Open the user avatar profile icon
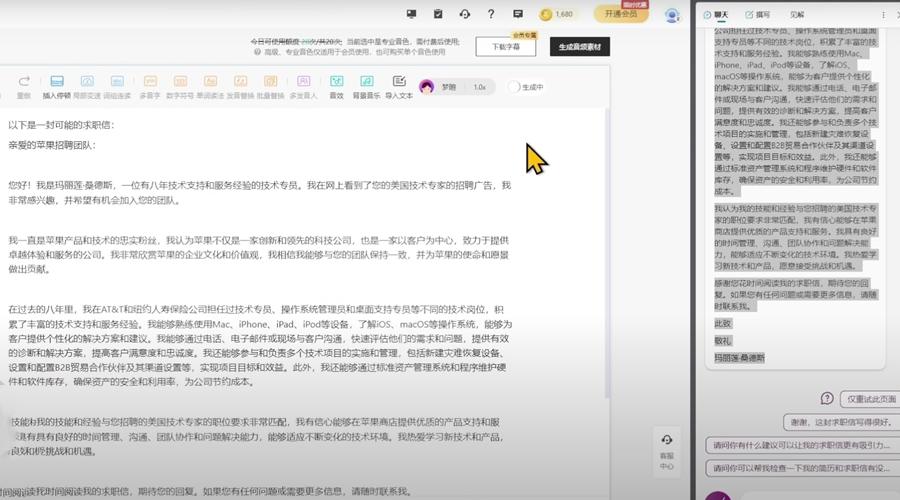Image resolution: width=900 pixels, height=500 pixels. pyautogui.click(x=672, y=15)
